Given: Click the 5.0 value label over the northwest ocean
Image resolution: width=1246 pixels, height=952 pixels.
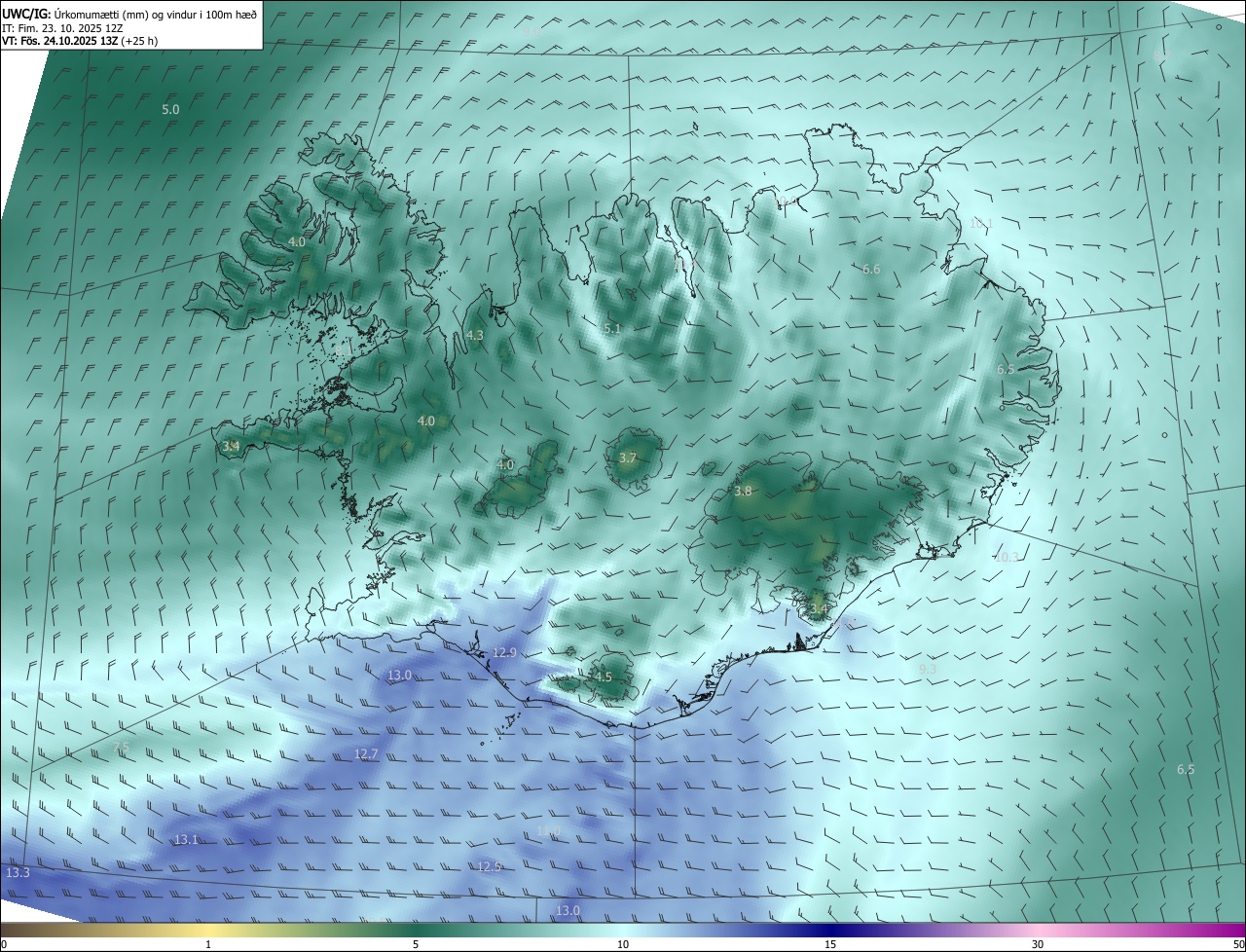Looking at the screenshot, I should [170, 110].
